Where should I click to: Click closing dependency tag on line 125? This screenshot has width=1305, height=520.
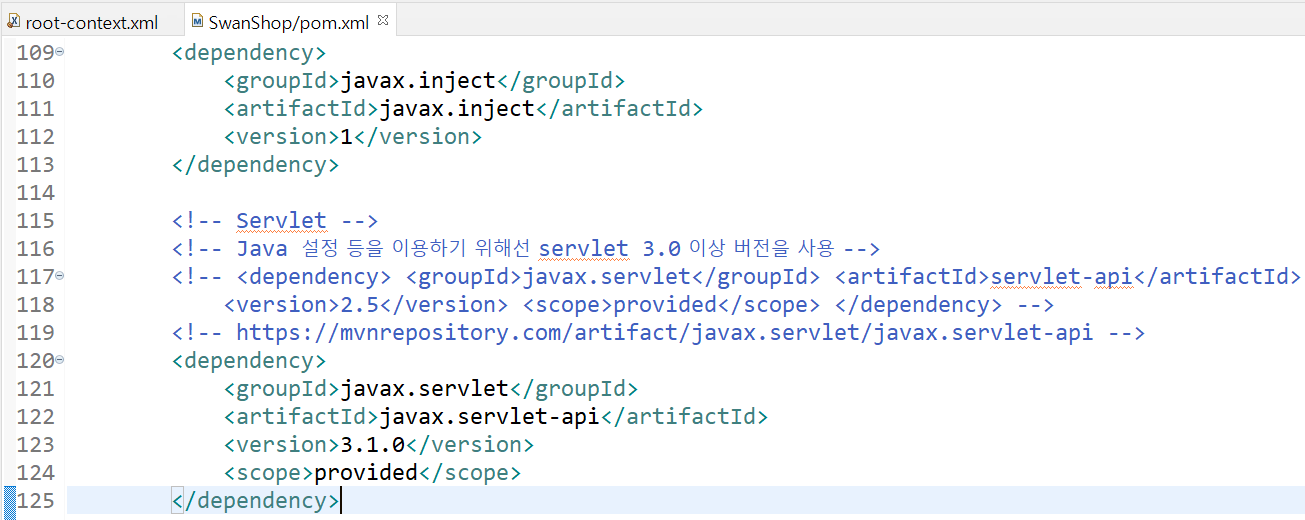pyautogui.click(x=256, y=500)
